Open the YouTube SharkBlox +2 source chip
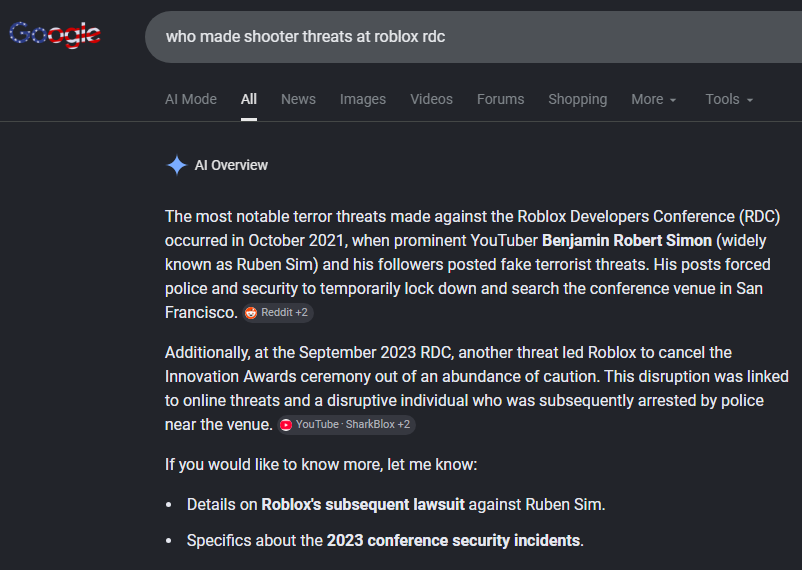Viewport: 802px width, 570px height. coord(346,425)
